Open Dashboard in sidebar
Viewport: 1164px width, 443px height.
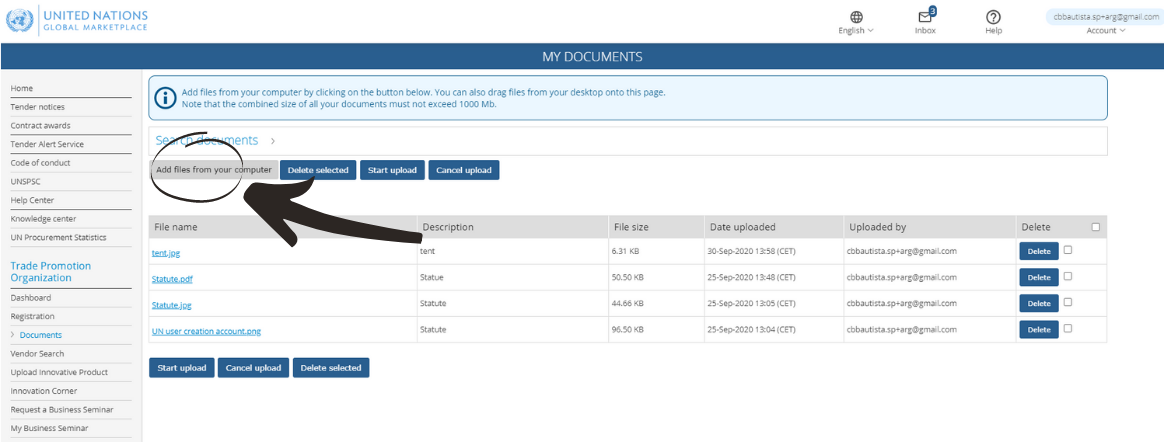(30, 298)
